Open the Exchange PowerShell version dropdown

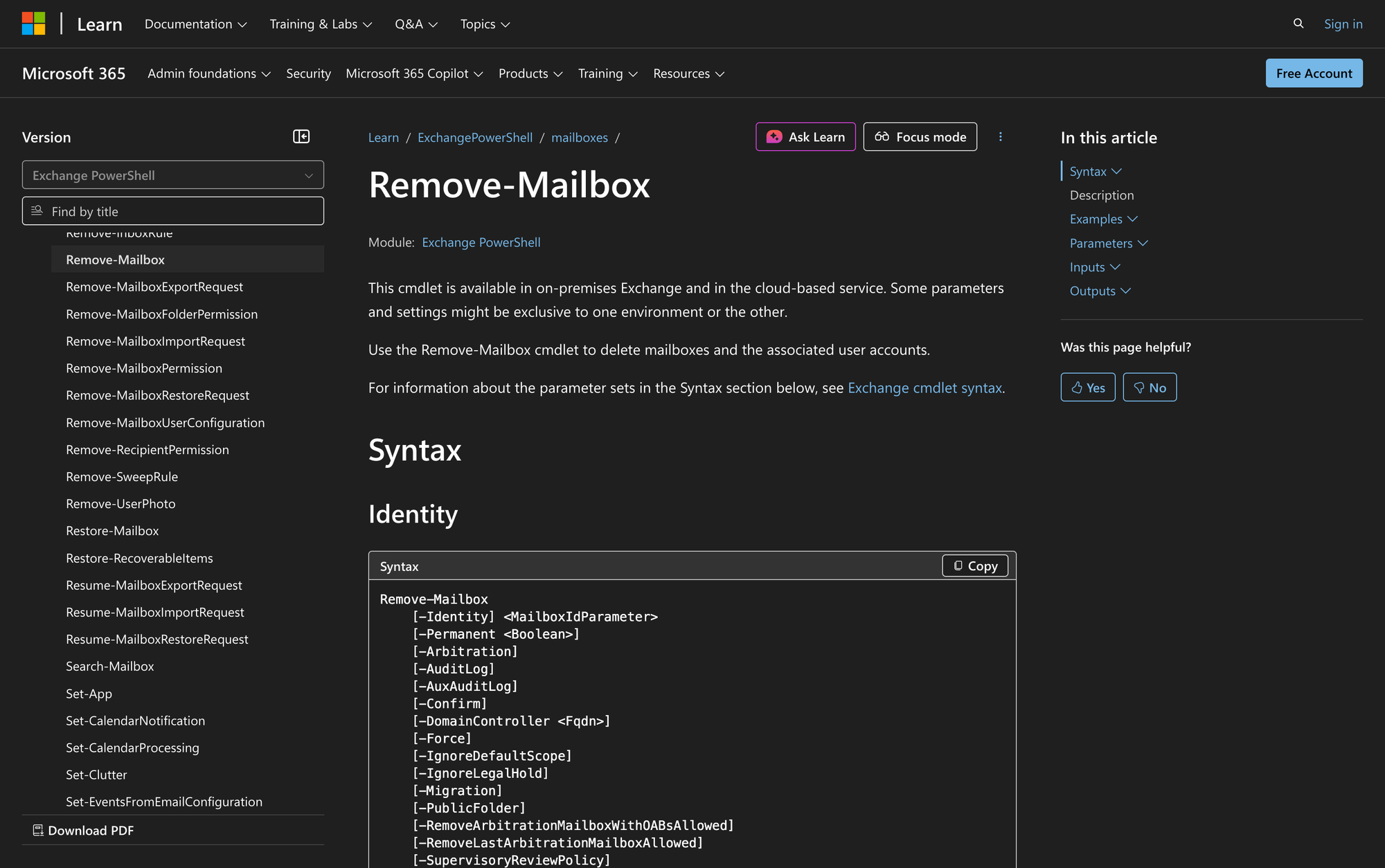coord(172,175)
